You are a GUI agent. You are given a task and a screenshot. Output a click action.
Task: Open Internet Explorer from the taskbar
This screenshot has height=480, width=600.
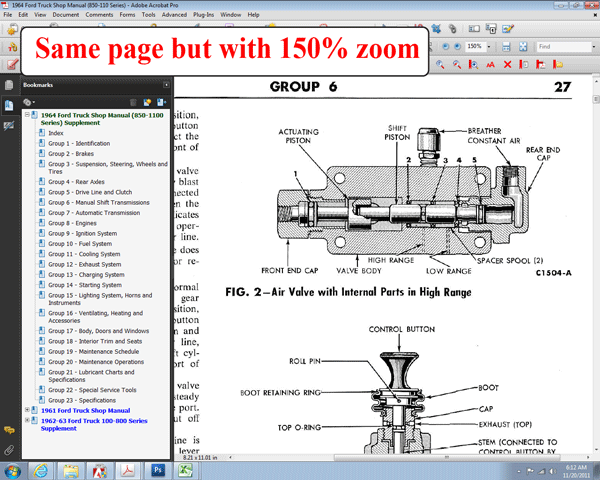41,470
